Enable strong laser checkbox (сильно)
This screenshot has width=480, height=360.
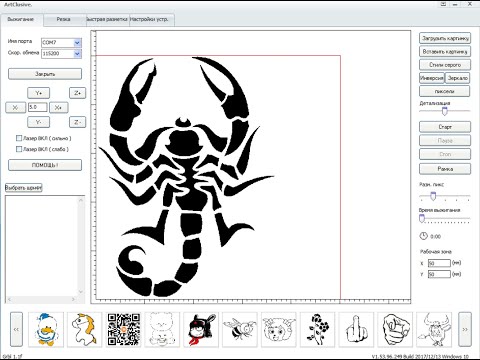[19, 138]
